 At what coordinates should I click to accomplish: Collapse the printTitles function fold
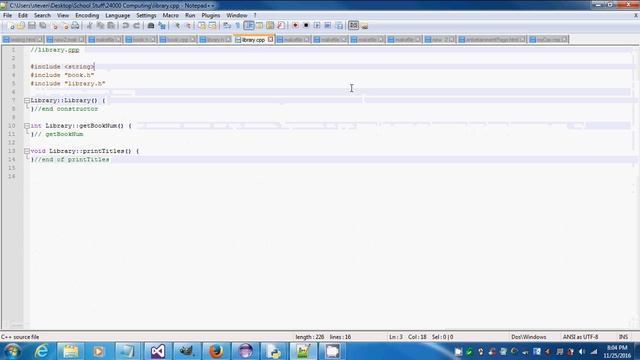tap(27, 151)
